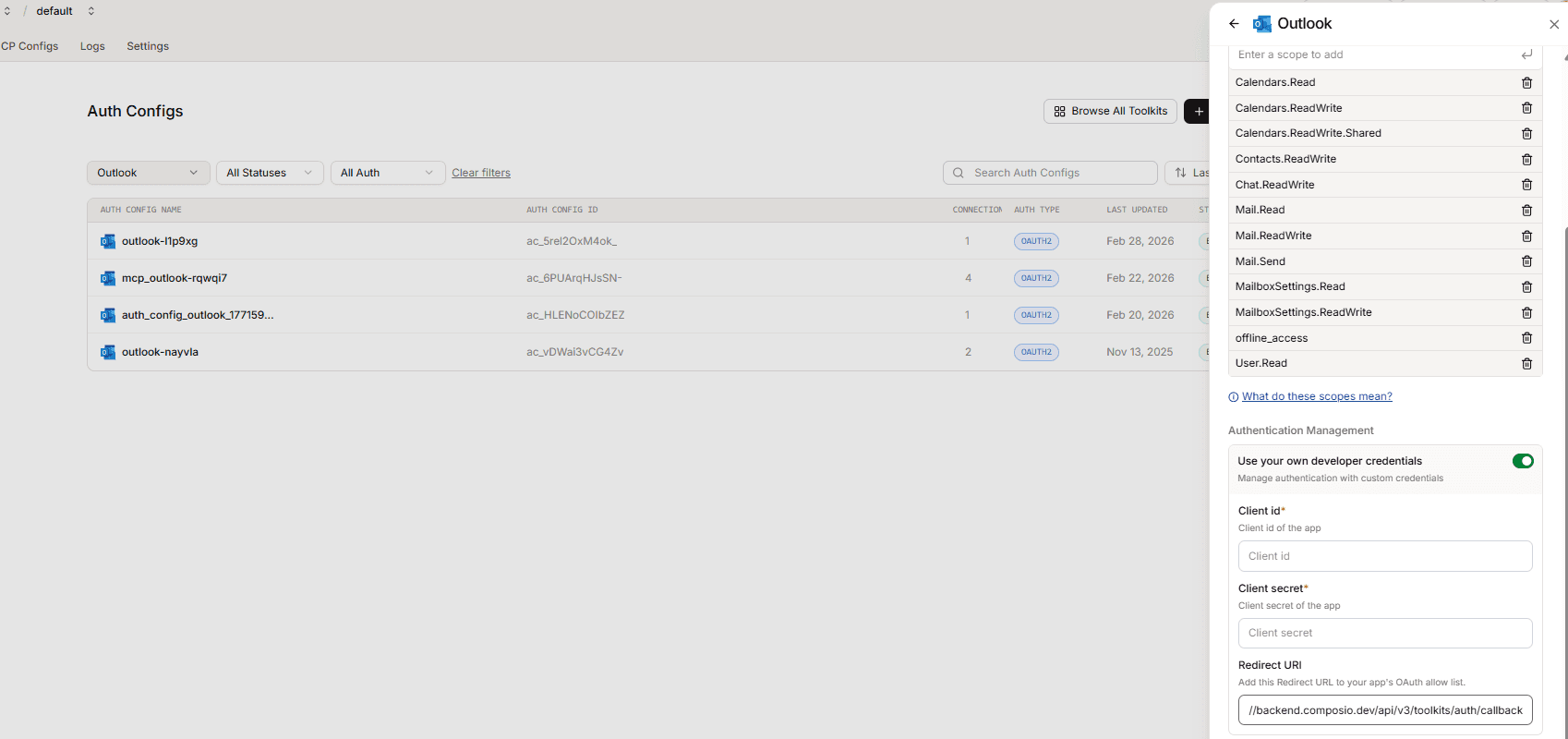The width and height of the screenshot is (1568, 739).
Task: Remove the Mail.Read scope
Action: 1526,211
